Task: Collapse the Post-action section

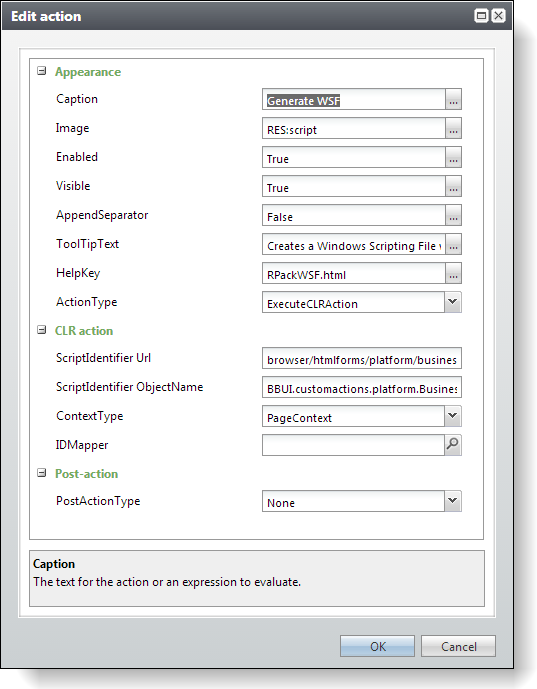Action: point(42,473)
